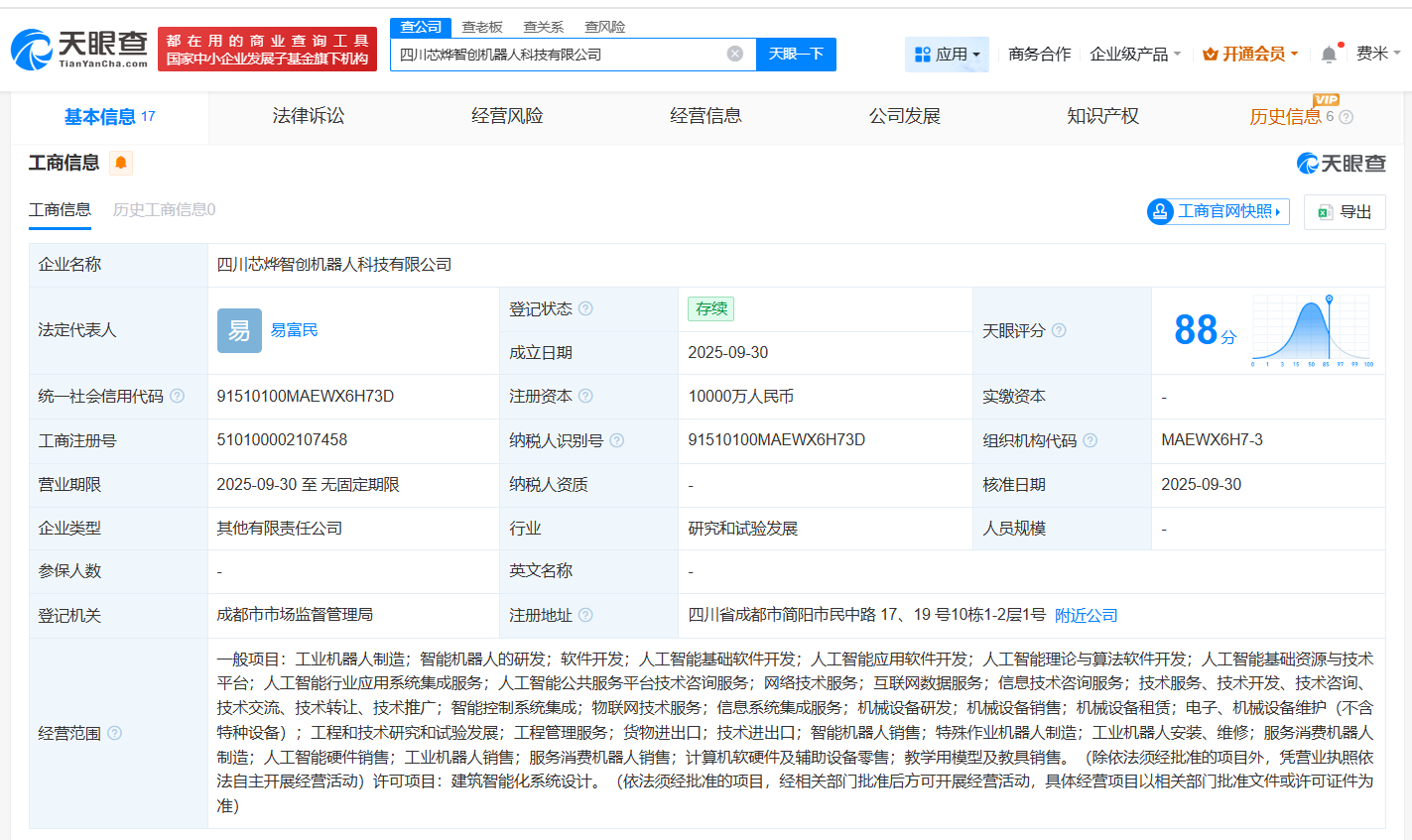The height and width of the screenshot is (840, 1412).
Task: Click the orange alert bell beside 工商信息
Action: click(x=121, y=163)
